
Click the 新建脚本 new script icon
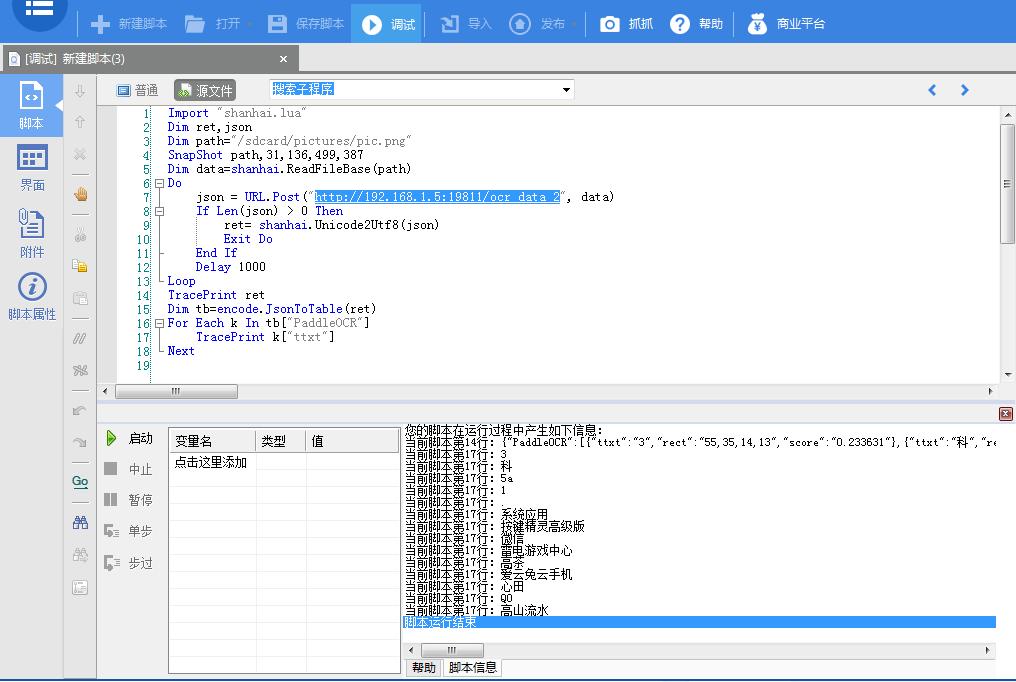pyautogui.click(x=100, y=24)
